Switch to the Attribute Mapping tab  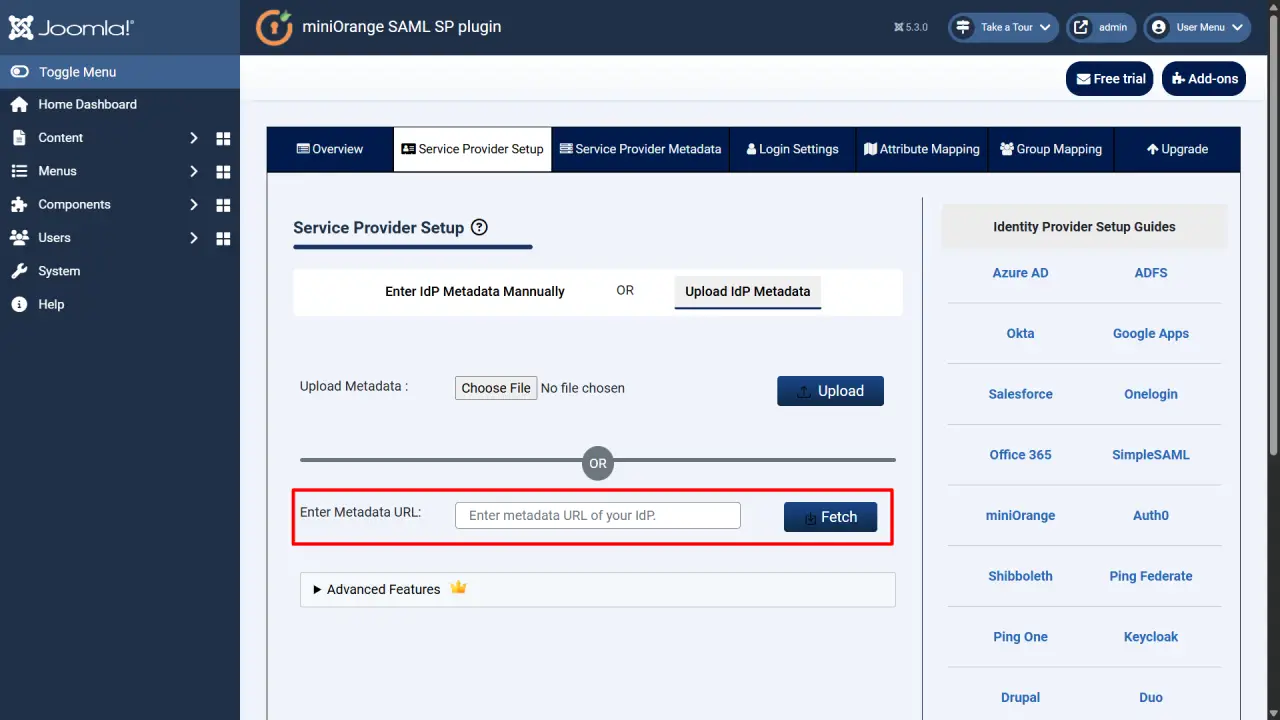[x=921, y=149]
